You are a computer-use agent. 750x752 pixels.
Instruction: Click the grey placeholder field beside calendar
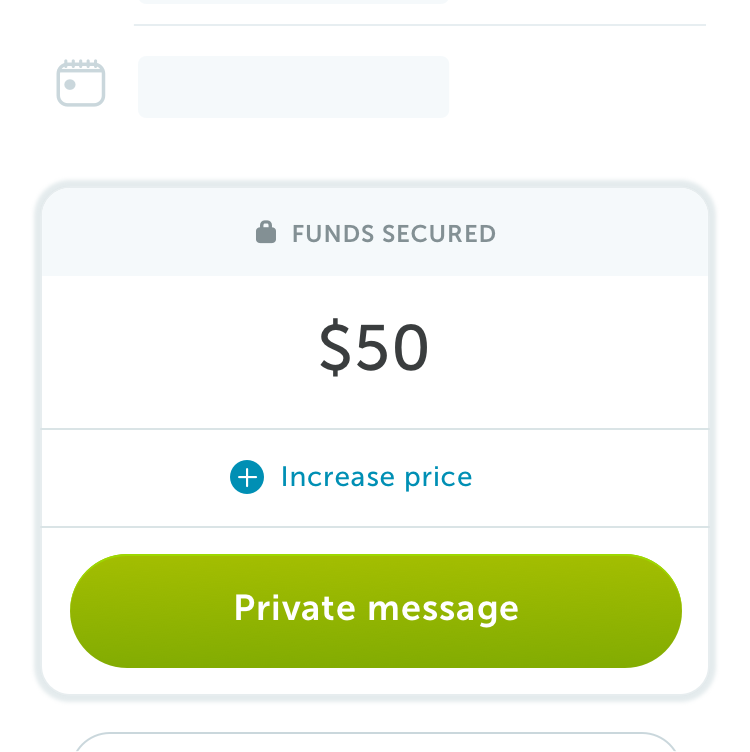tap(293, 87)
